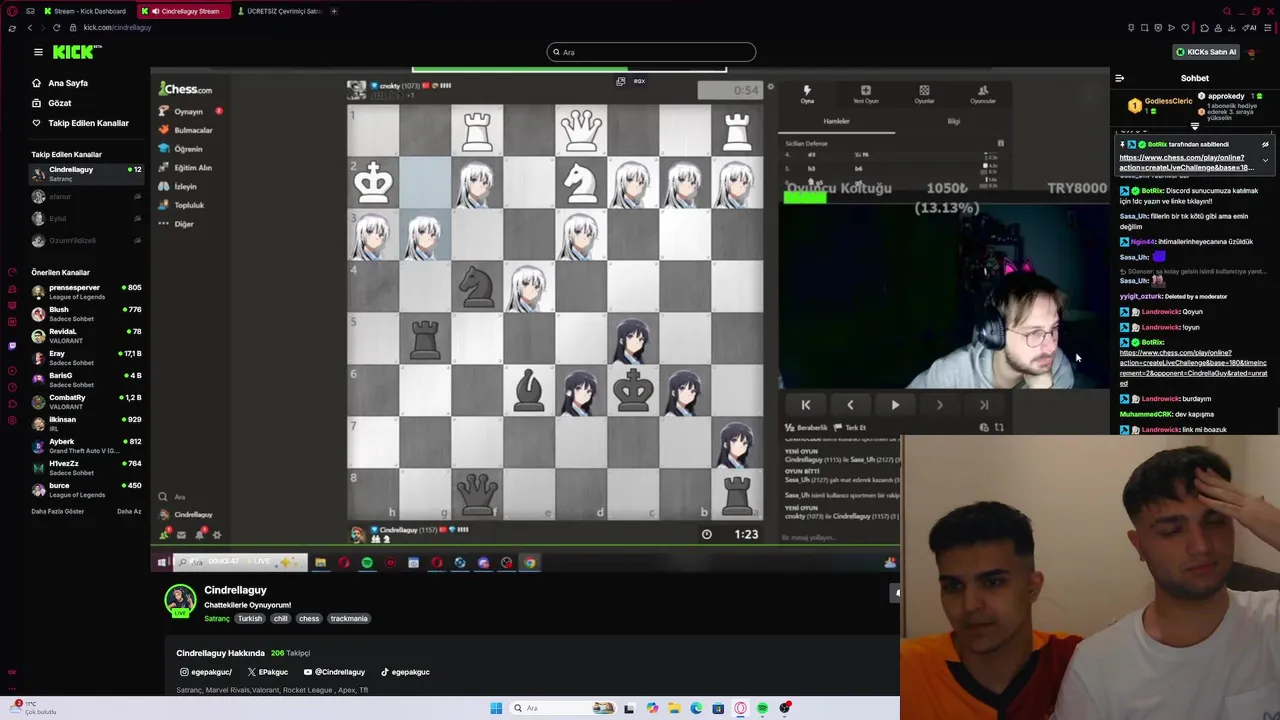This screenshot has width=1280, height=720.
Task: Open recommended channel burce
Action: (x=86, y=489)
